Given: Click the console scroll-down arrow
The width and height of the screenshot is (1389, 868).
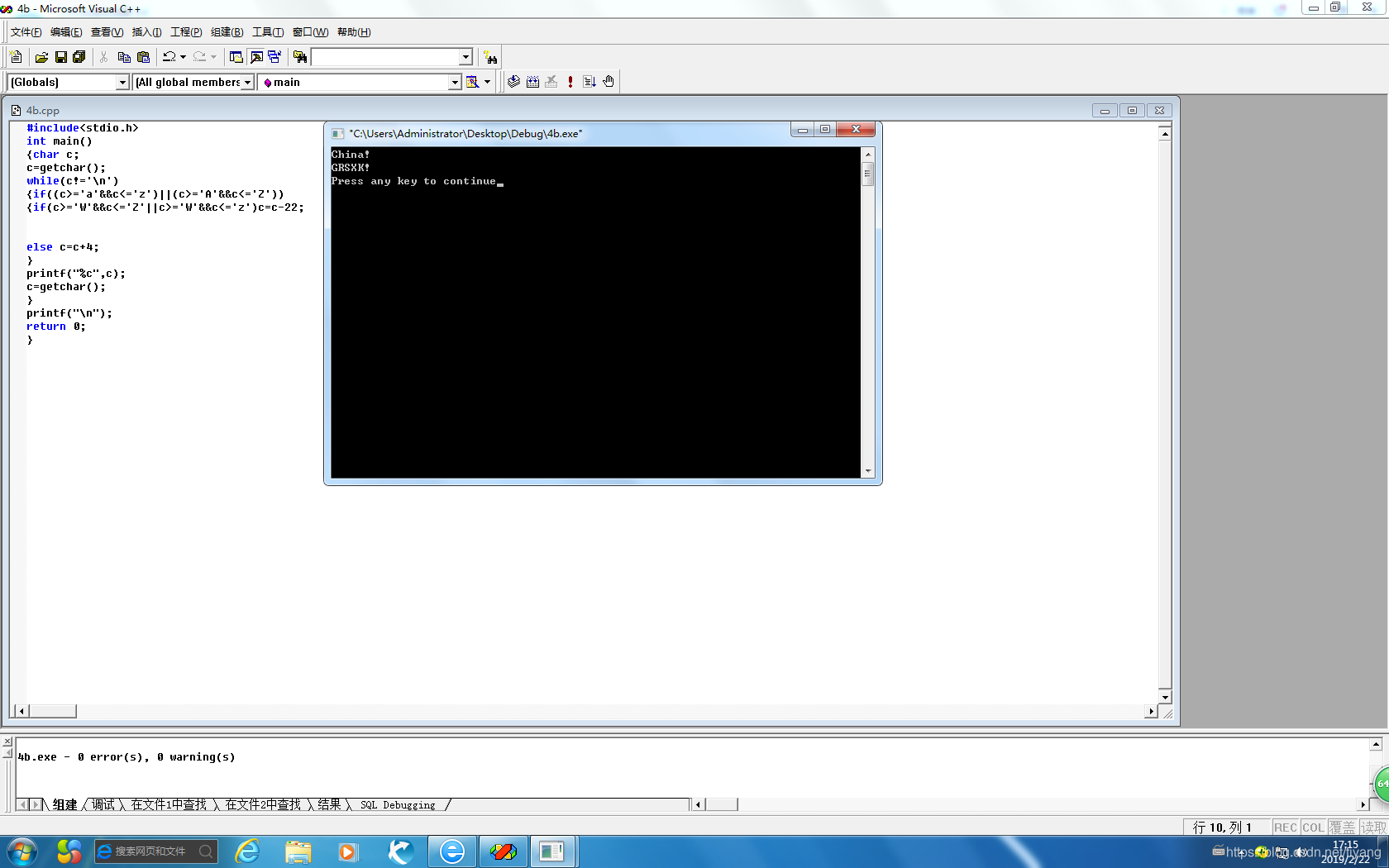Looking at the screenshot, I should point(868,471).
